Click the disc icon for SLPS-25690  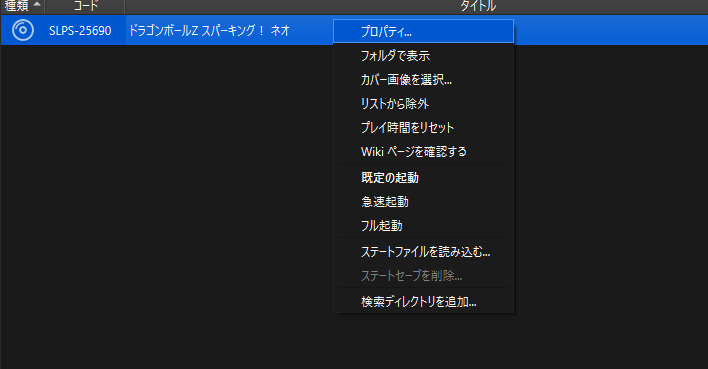click(23, 30)
